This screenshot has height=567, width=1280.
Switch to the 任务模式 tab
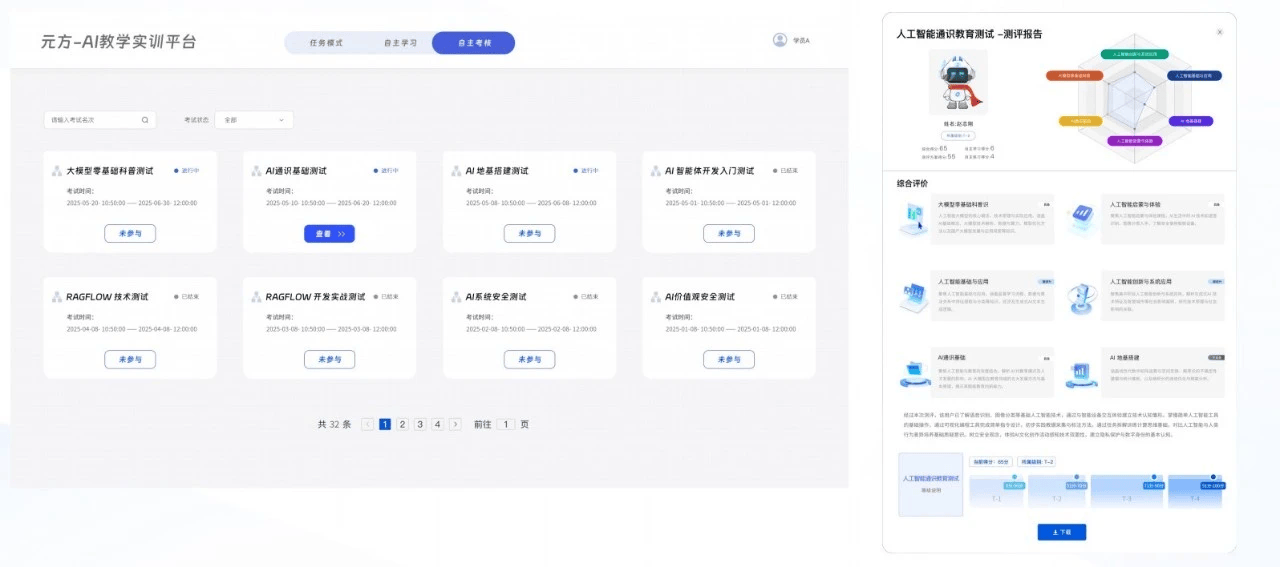click(x=326, y=43)
